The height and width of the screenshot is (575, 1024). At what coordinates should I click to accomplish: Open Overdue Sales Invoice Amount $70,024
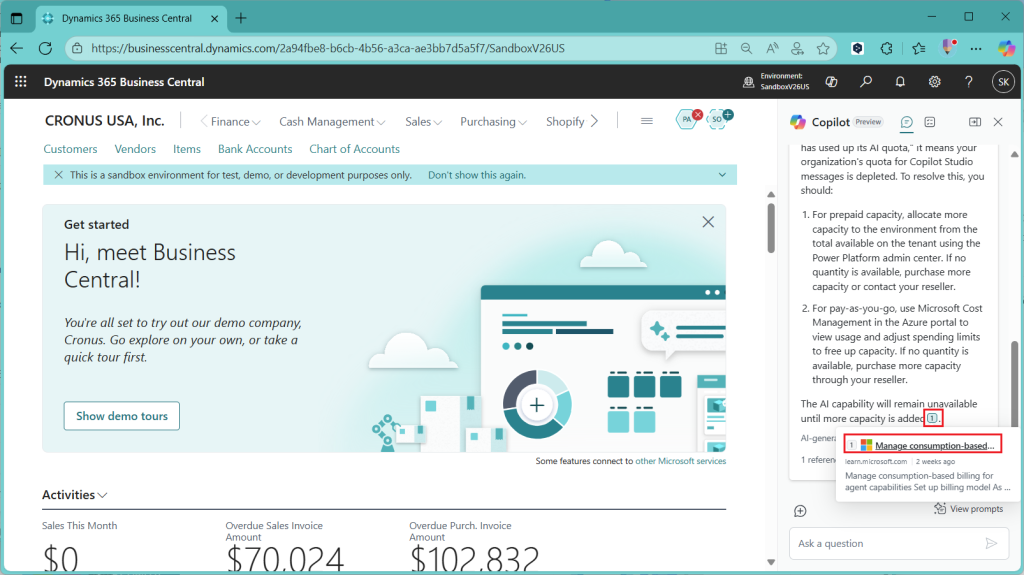pyautogui.click(x=285, y=547)
